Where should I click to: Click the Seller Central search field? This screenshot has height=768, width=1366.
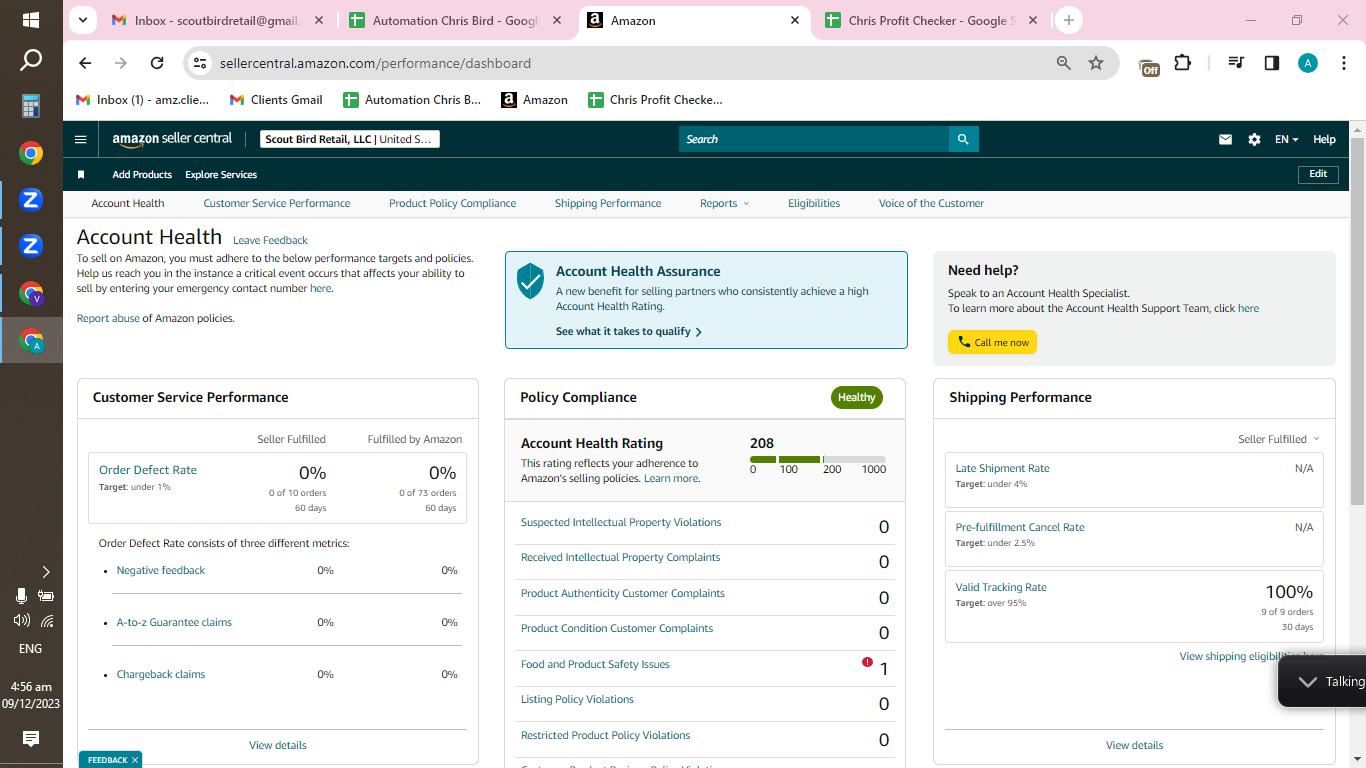tap(813, 139)
